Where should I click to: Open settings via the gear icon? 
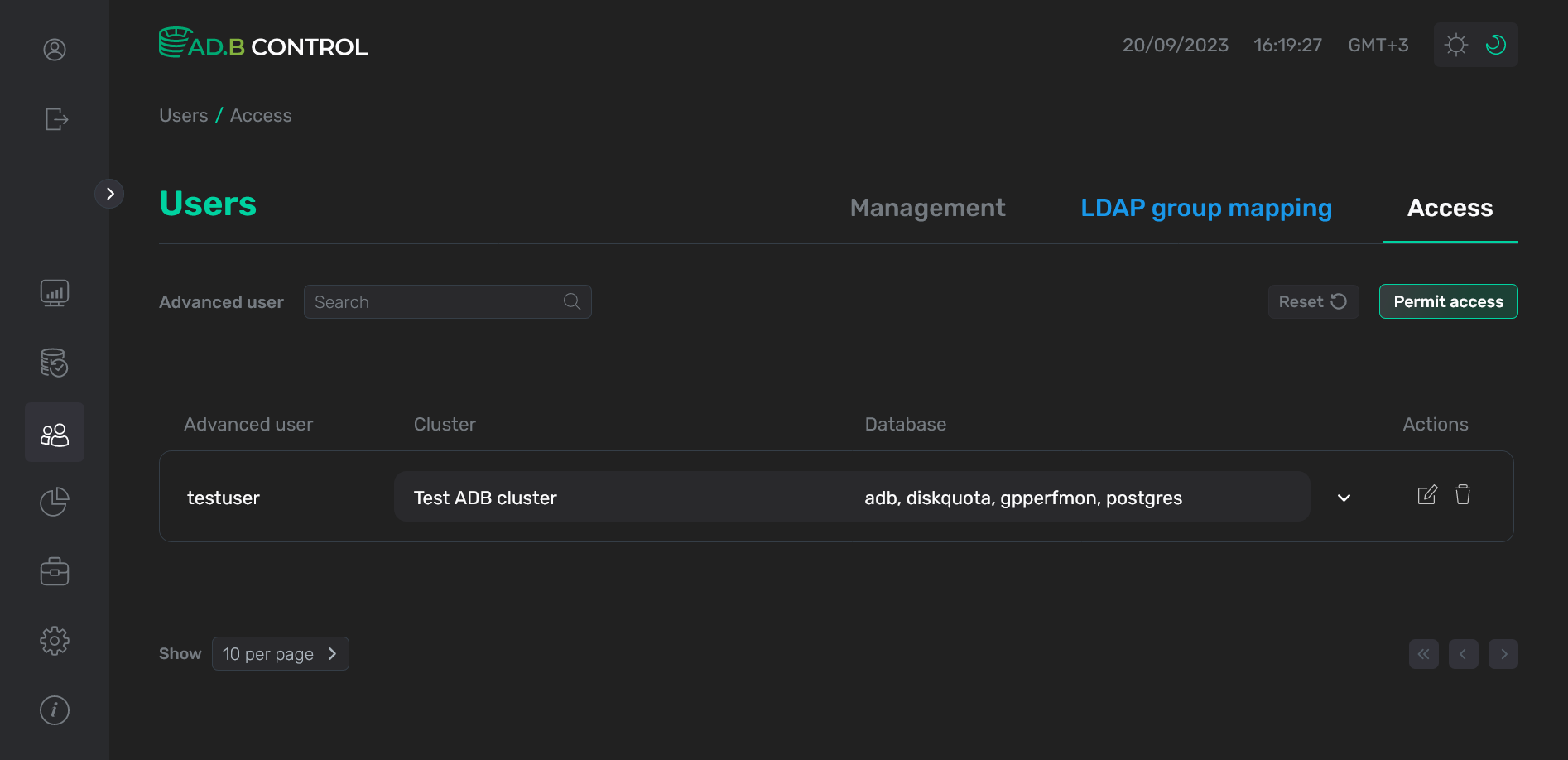pyautogui.click(x=55, y=640)
